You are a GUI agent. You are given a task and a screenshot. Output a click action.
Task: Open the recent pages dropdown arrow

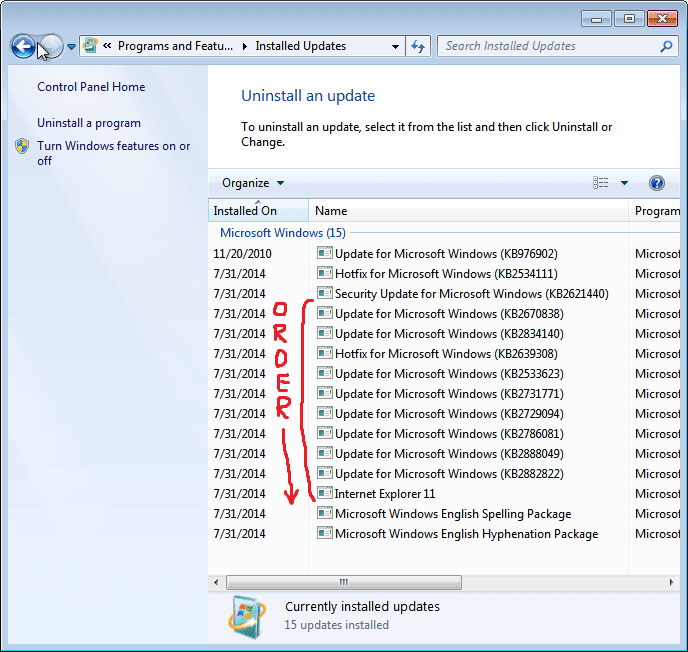71,47
